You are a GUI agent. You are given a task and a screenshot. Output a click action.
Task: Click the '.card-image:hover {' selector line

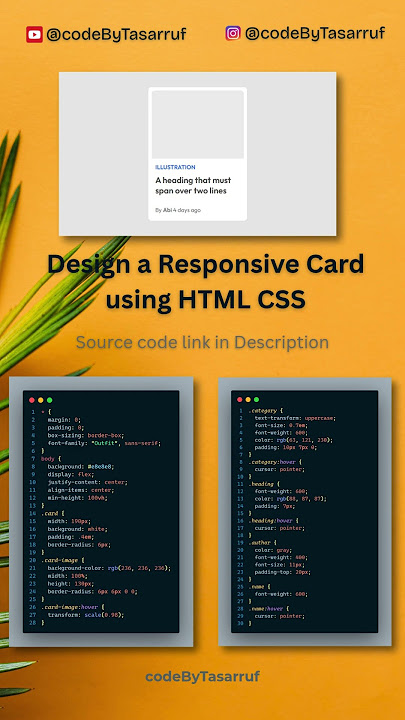click(x=73, y=607)
